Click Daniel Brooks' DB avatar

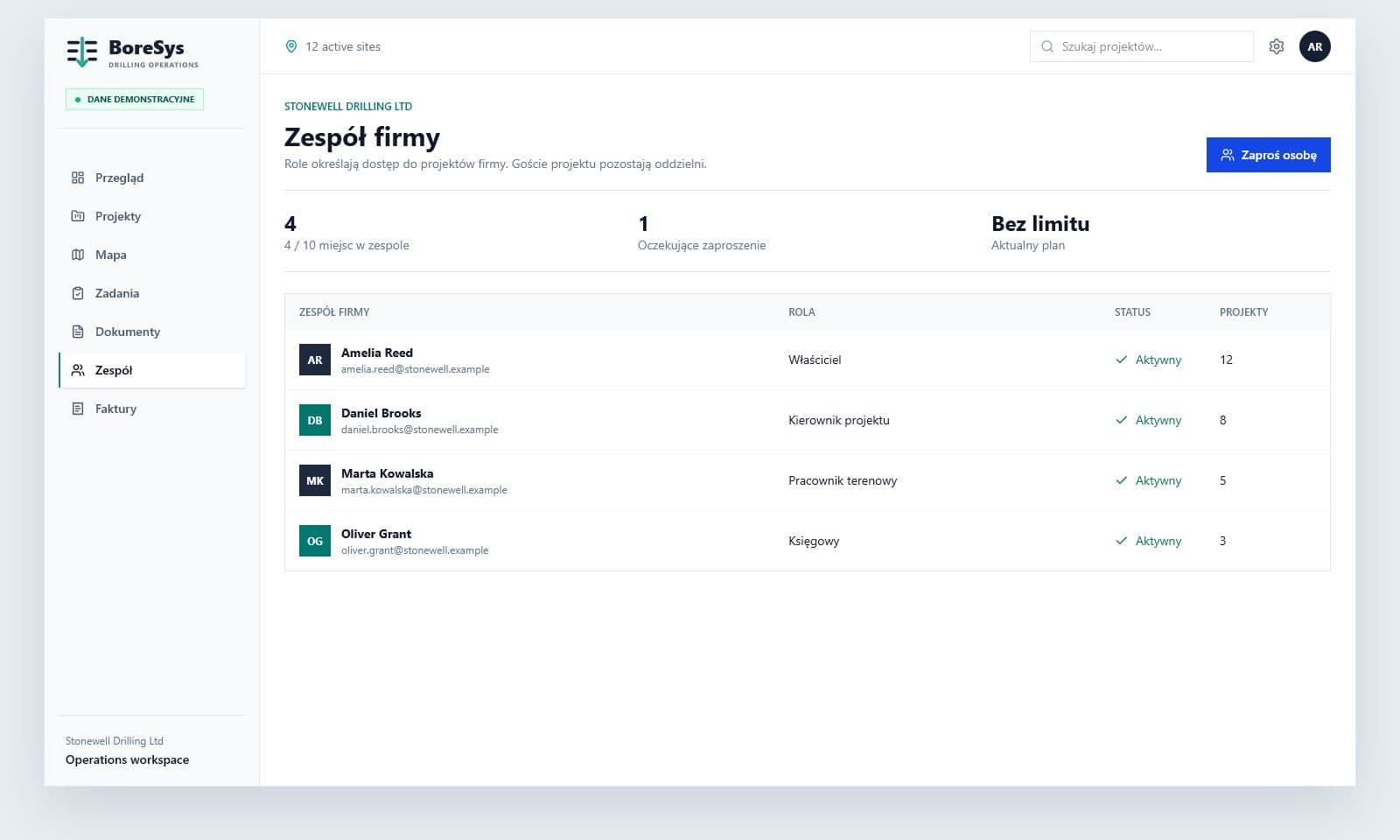pyautogui.click(x=315, y=420)
